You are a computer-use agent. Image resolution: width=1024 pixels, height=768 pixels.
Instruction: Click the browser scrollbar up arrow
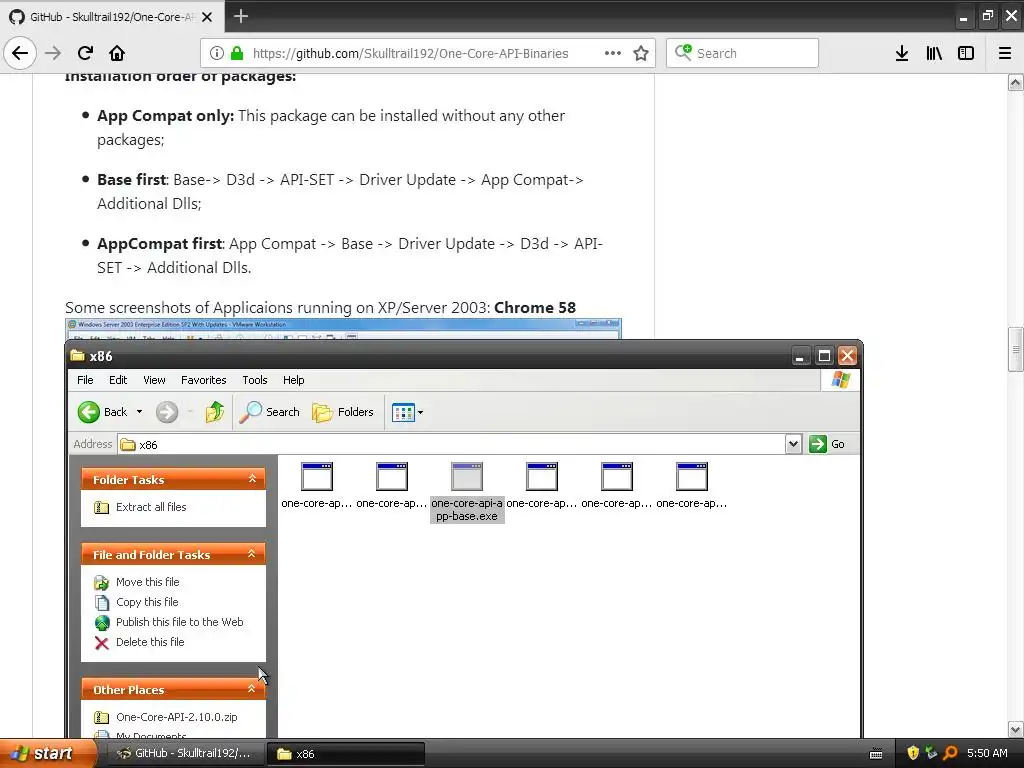click(x=1016, y=83)
